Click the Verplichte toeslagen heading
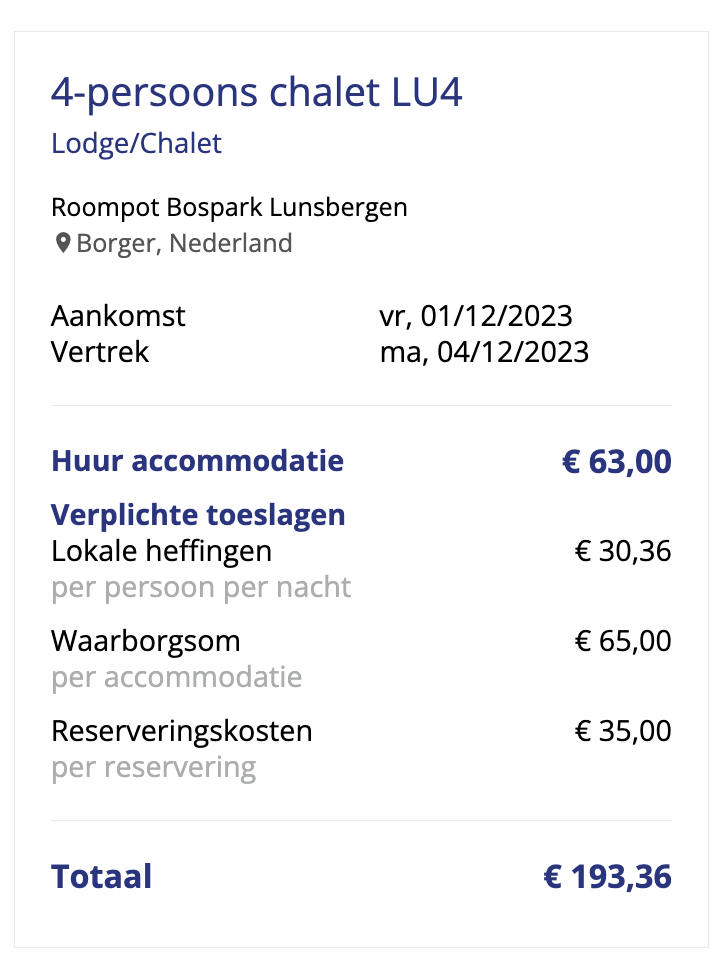The image size is (728, 968). click(198, 515)
